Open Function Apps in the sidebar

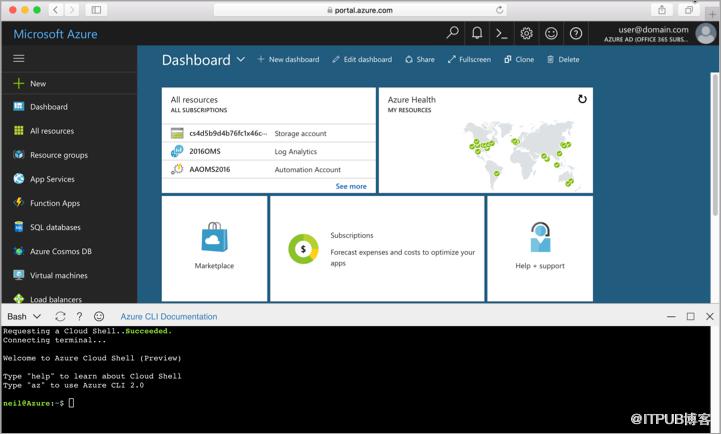(x=69, y=203)
